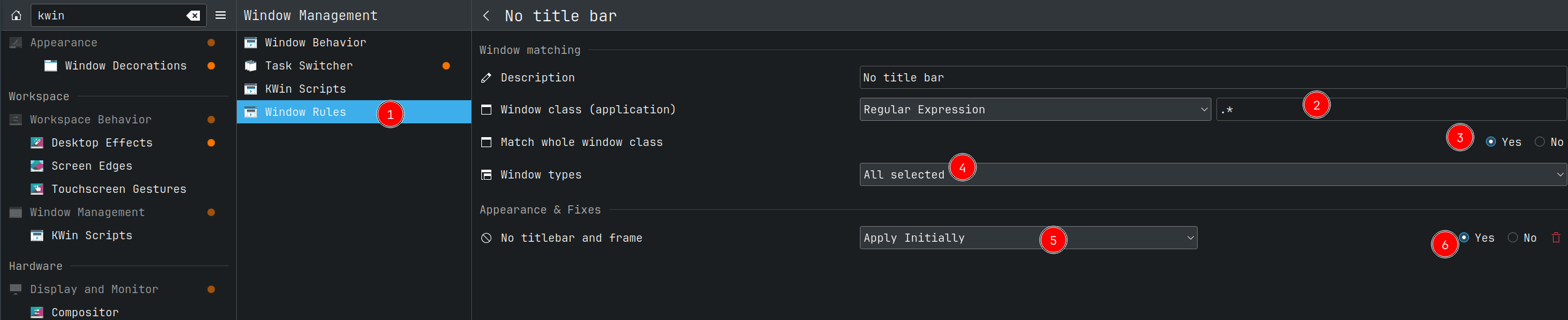The image size is (1568, 320).
Task: Click the Appearance category heading
Action: tap(64, 43)
